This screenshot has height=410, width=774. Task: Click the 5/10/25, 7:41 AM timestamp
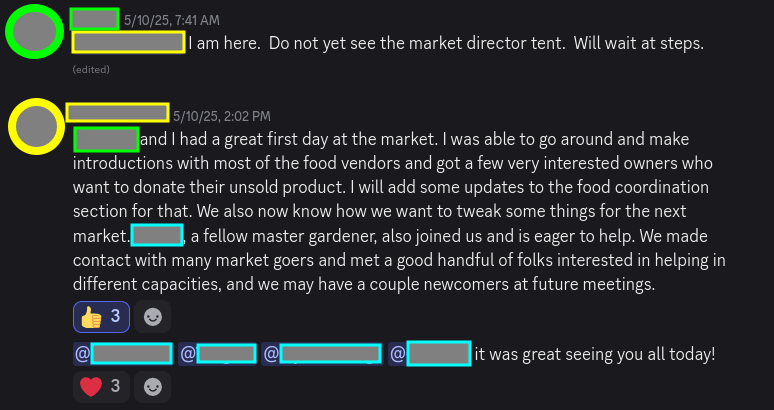click(x=172, y=19)
